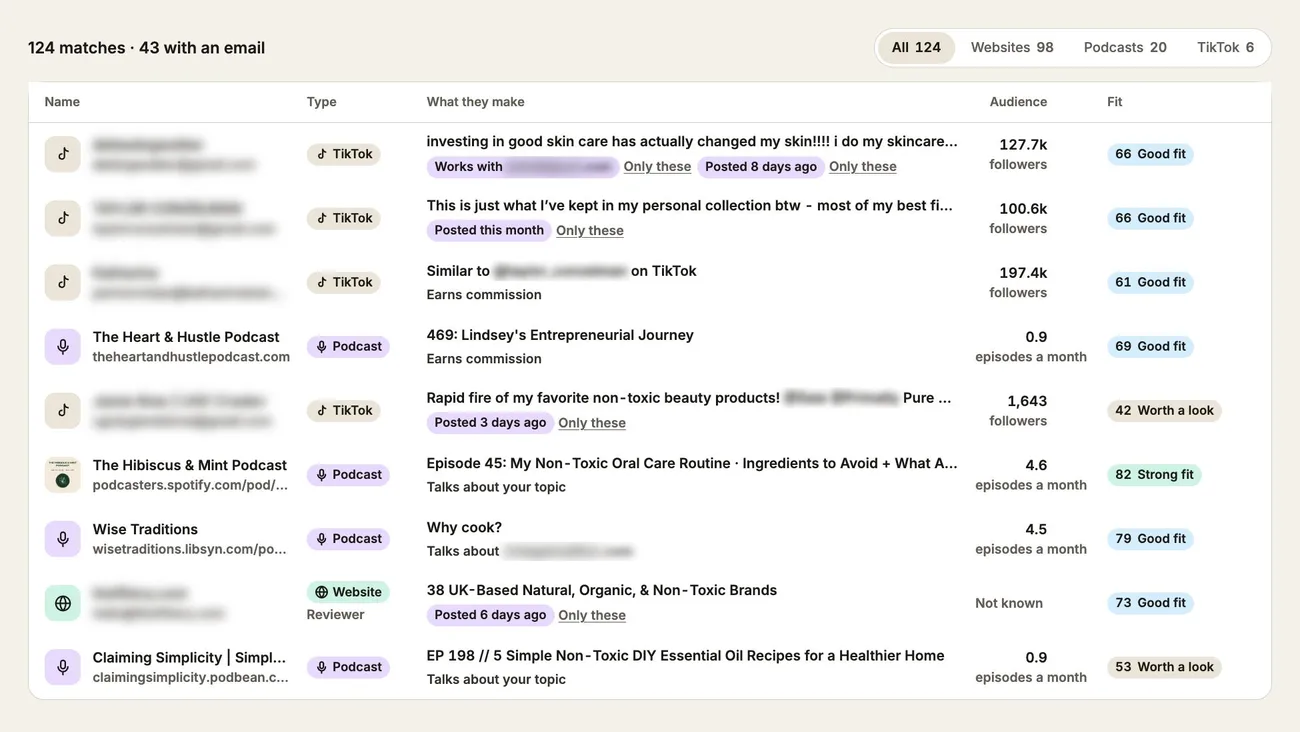Switch to the Podcasts 20 tab
The width and height of the screenshot is (1300, 732).
pyautogui.click(x=1125, y=47)
